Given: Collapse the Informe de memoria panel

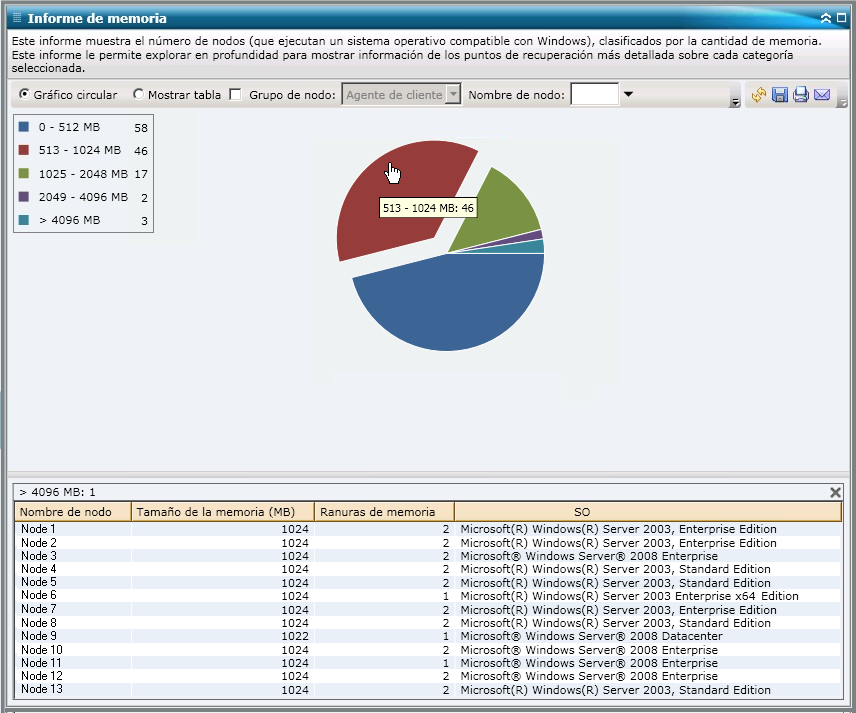Looking at the screenshot, I should pyautogui.click(x=825, y=18).
